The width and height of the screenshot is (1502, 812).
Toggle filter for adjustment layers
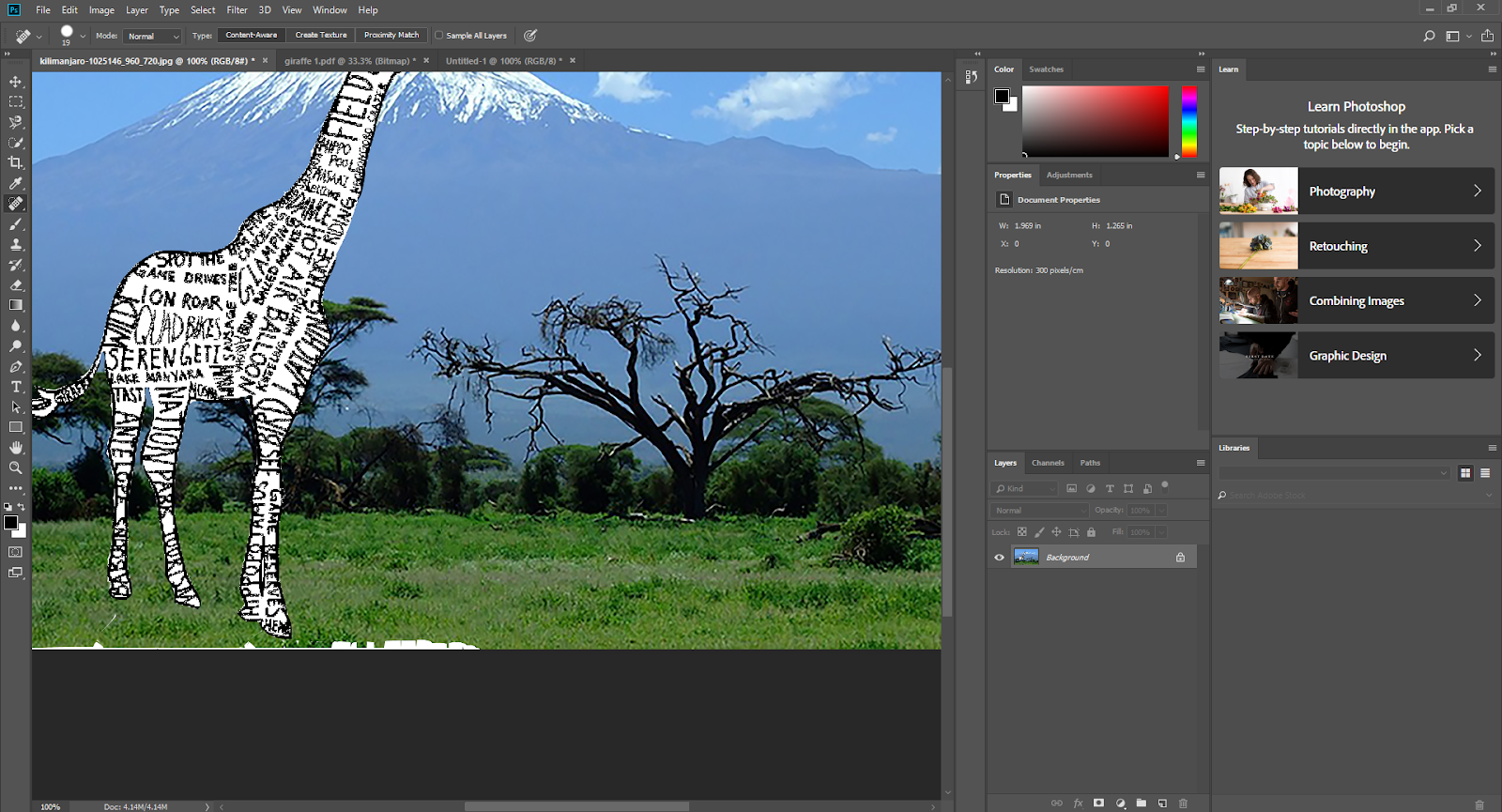(x=1090, y=489)
